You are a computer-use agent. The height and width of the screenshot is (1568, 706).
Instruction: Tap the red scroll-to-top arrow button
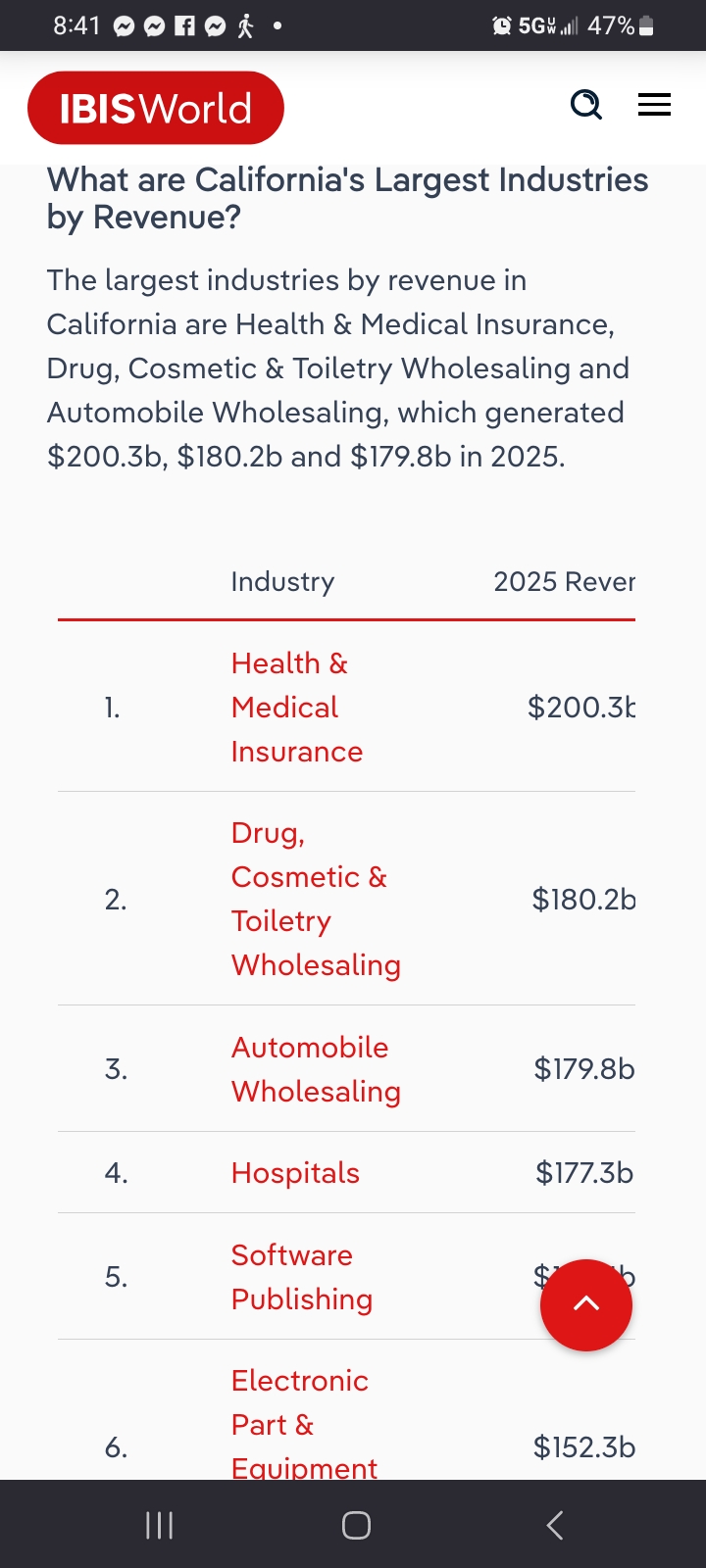click(x=585, y=1304)
